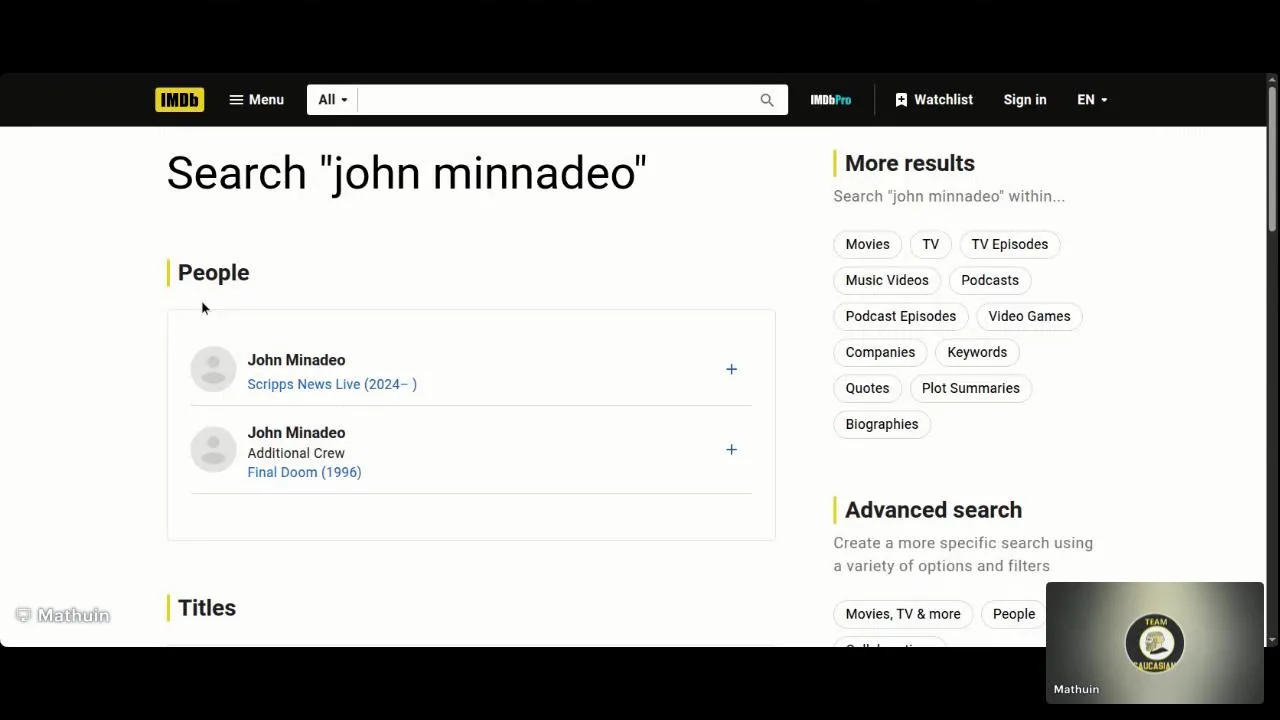Open the hamburger Menu button

point(256,100)
